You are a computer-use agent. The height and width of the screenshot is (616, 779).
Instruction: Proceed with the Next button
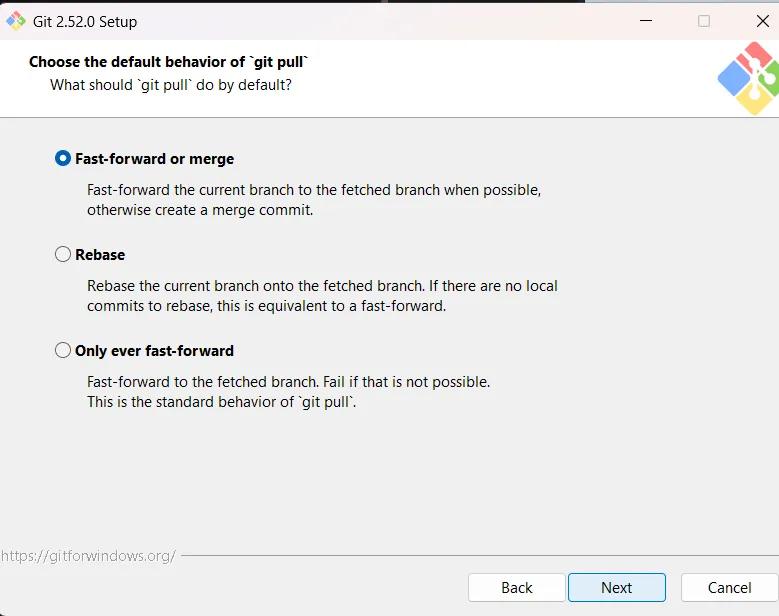616,588
